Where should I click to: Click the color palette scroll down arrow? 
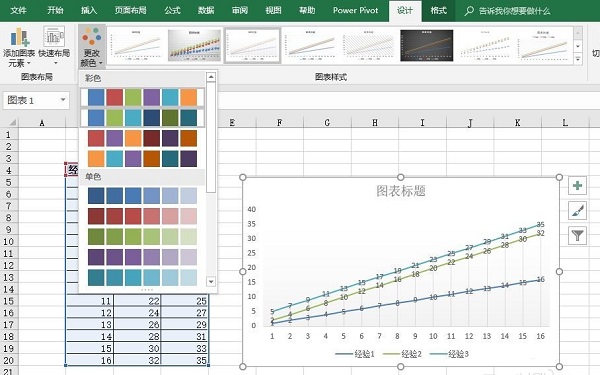coord(211,282)
